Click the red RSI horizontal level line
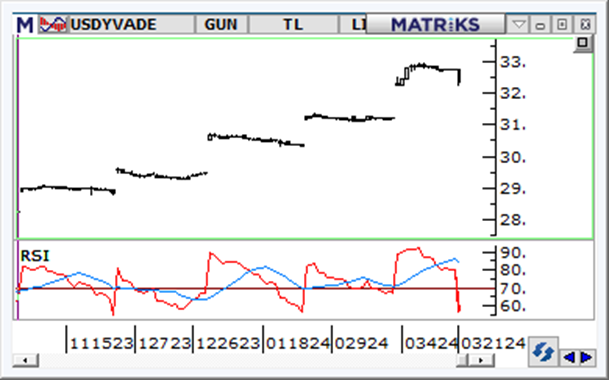The height and width of the screenshot is (380, 609). tap(256, 289)
